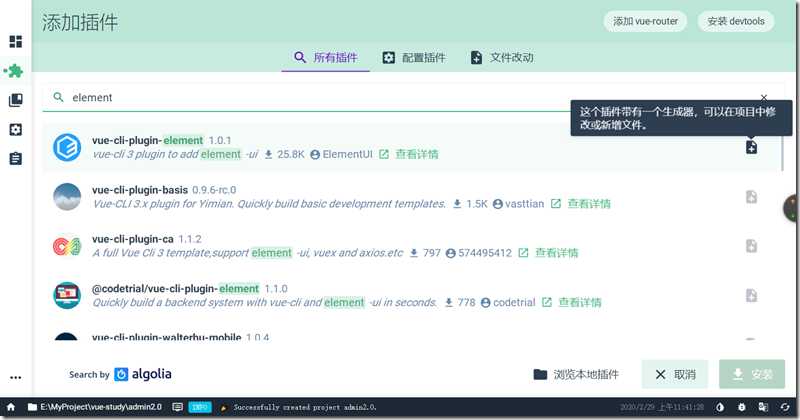The image size is (800, 420).
Task: Switch to 配置插件 tab
Action: 414,58
